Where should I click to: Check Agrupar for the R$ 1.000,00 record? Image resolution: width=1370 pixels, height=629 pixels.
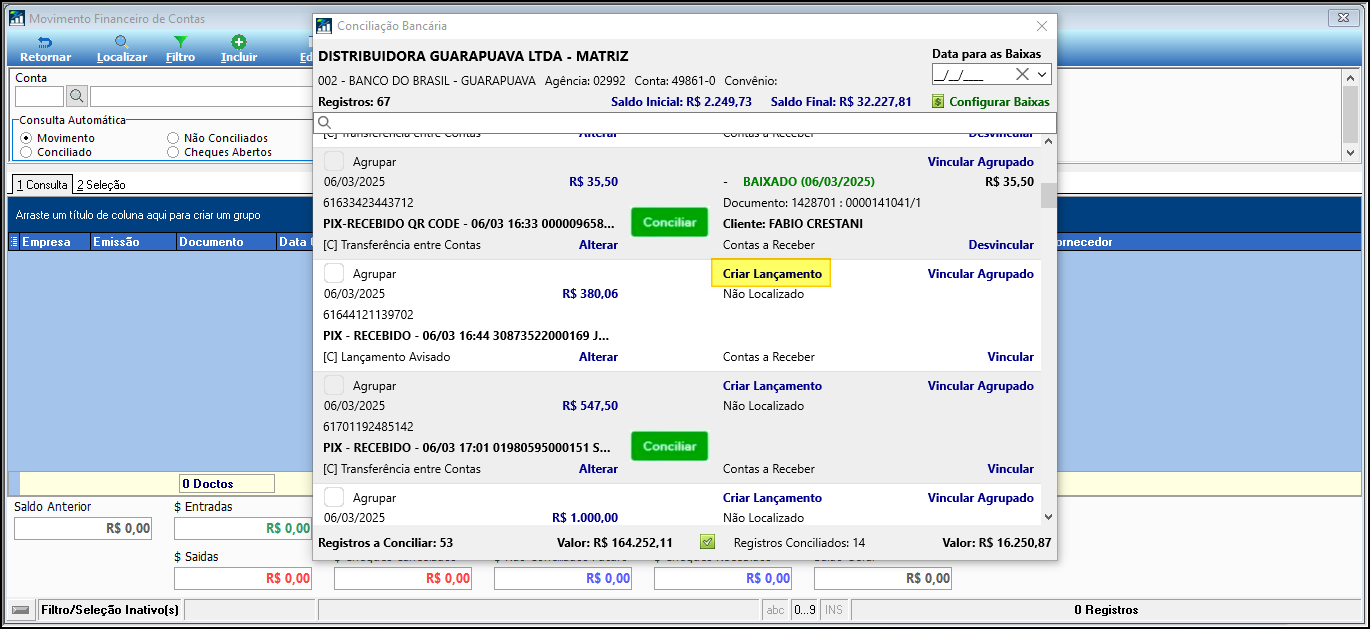pos(334,497)
